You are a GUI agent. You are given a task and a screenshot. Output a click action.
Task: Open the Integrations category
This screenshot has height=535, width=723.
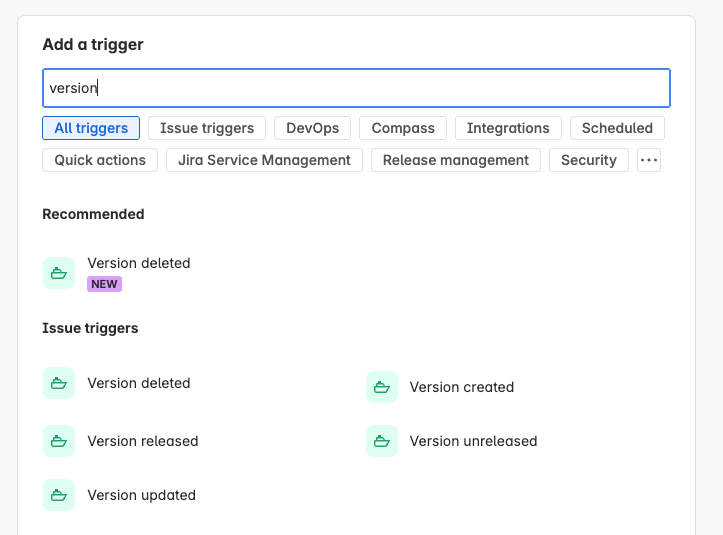click(508, 128)
